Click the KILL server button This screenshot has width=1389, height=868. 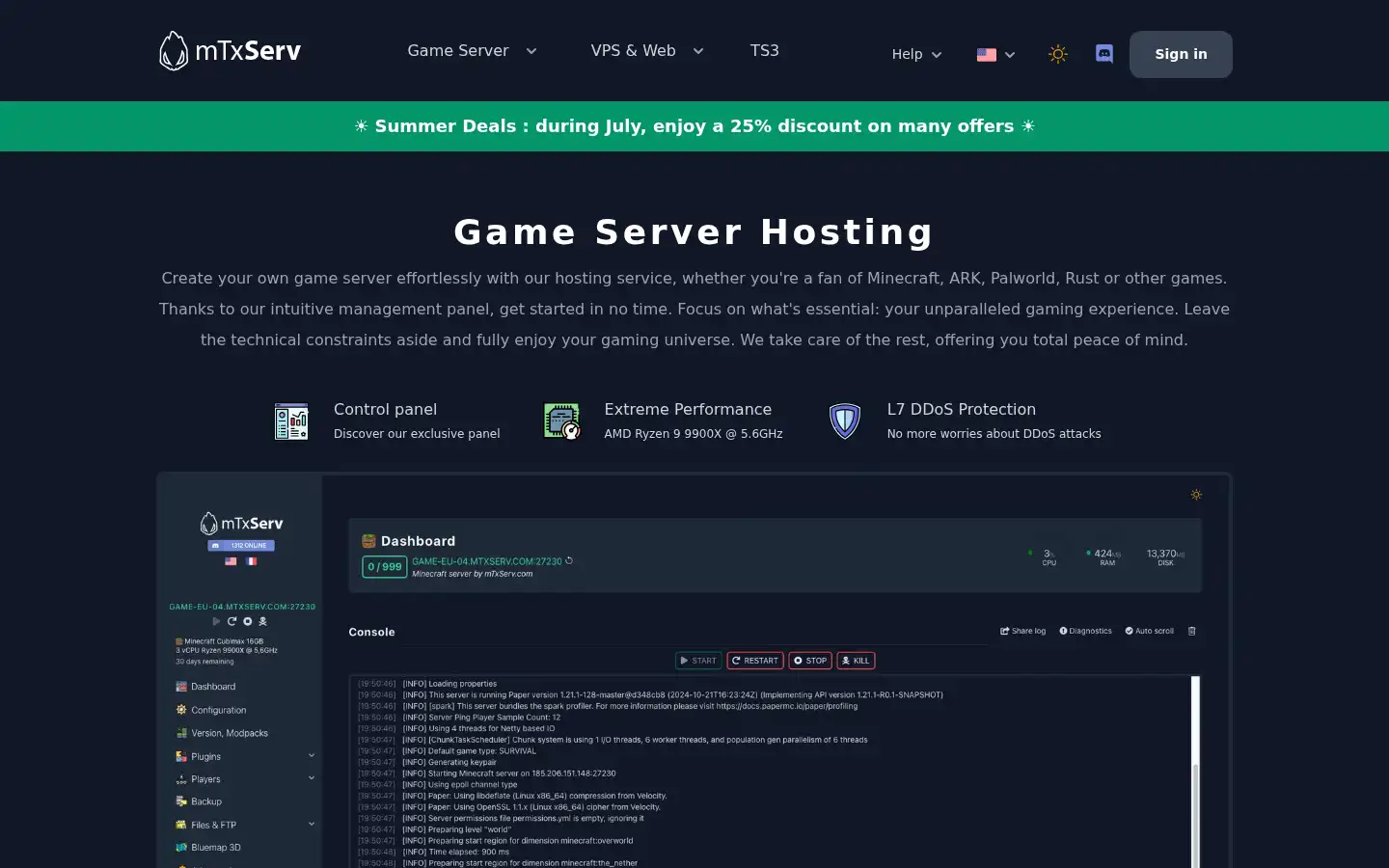856,661
